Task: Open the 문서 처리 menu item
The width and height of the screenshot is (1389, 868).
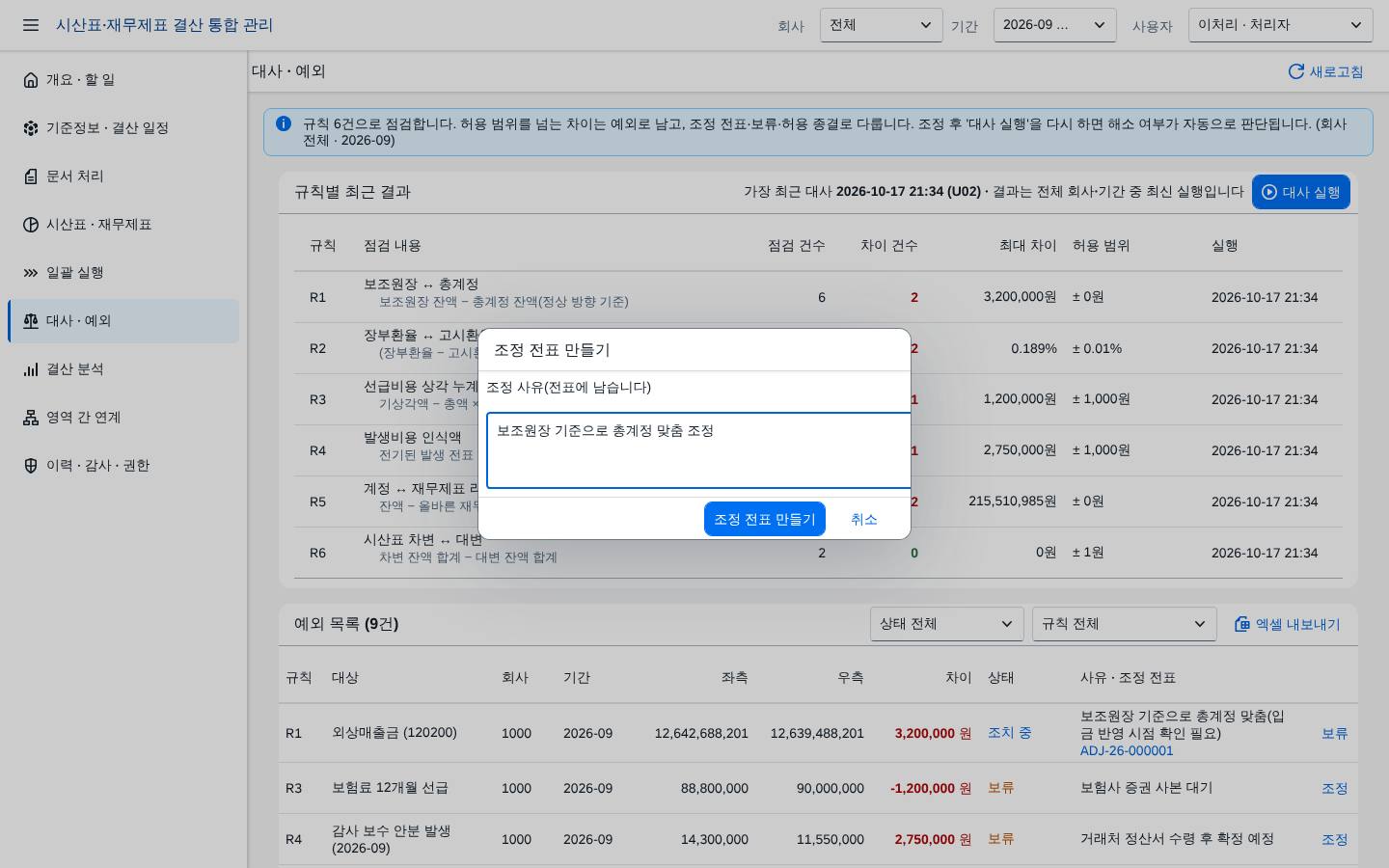Action: click(123, 176)
